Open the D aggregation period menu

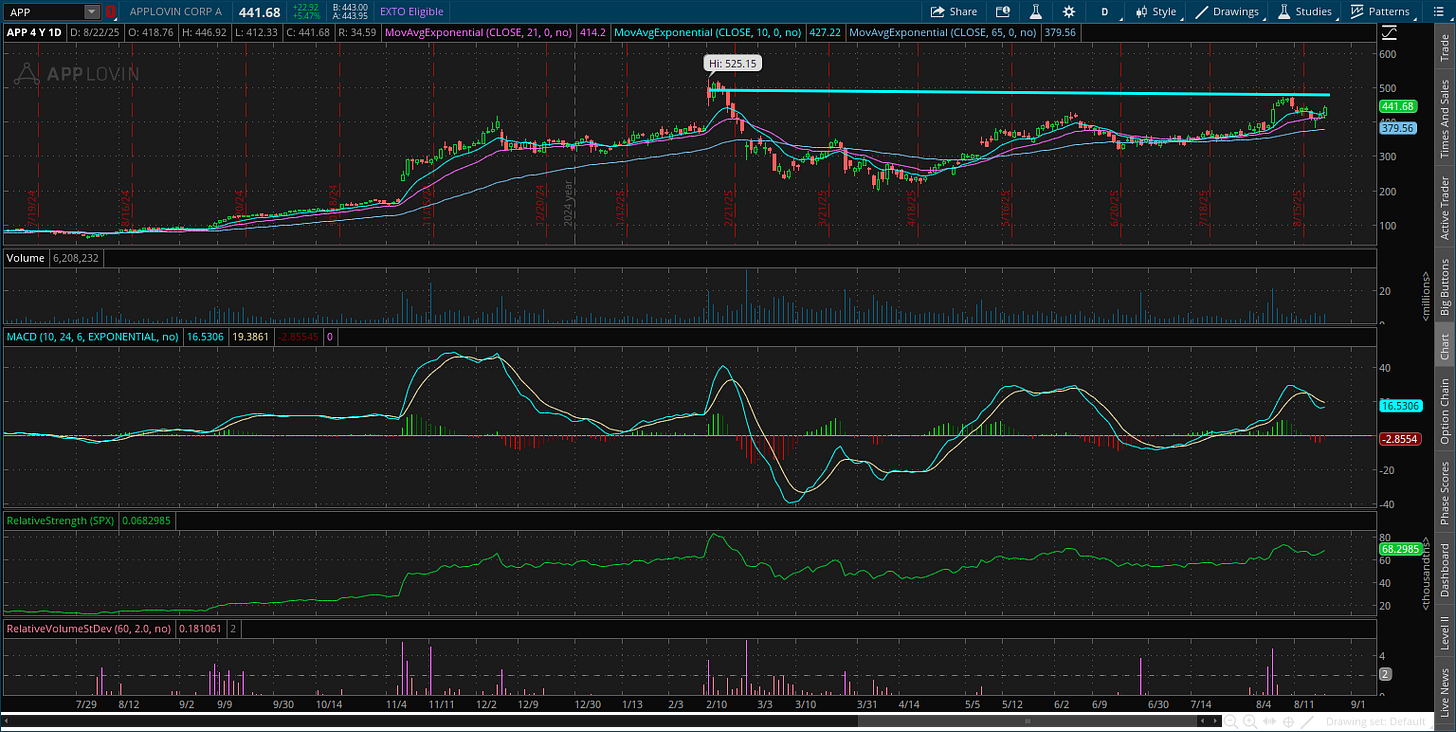coord(1105,12)
